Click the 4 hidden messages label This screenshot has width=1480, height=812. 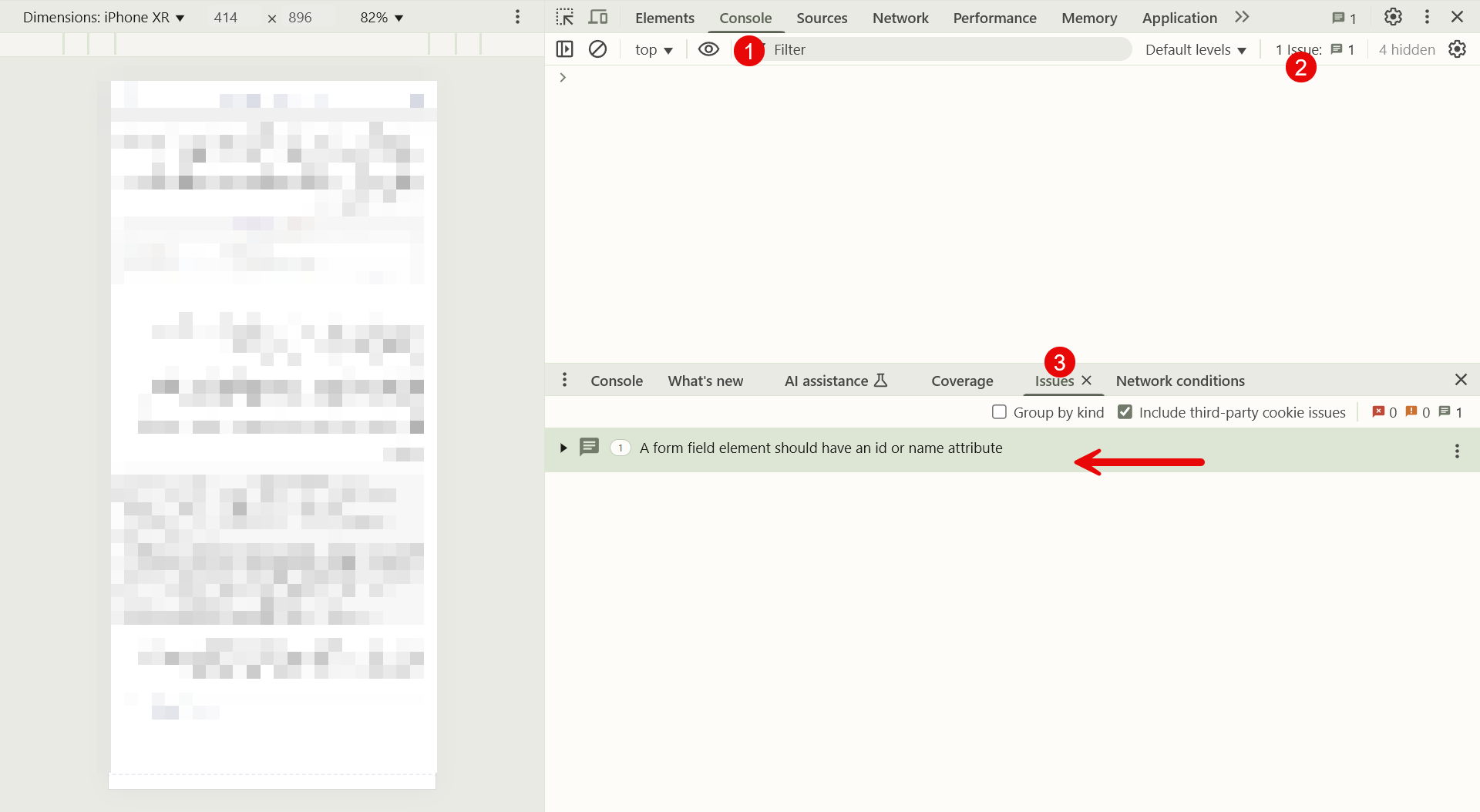coord(1407,49)
